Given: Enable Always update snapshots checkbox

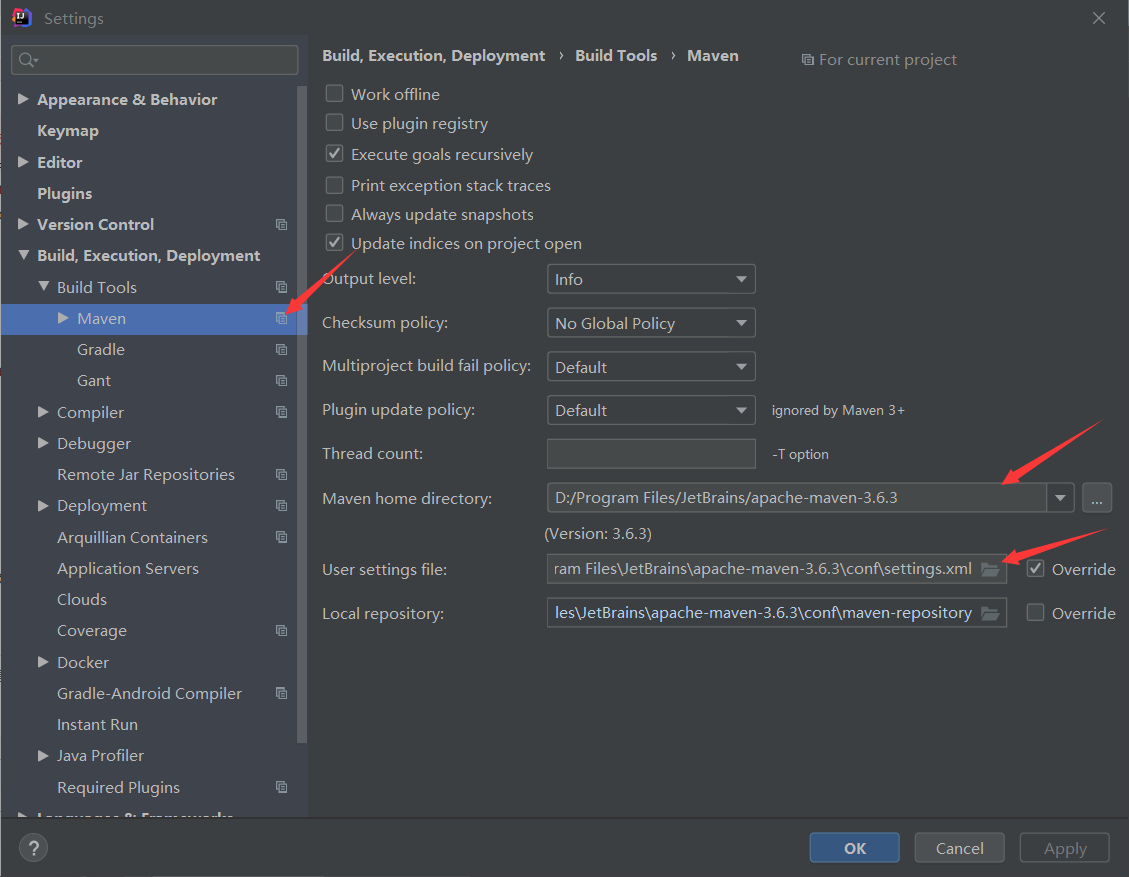Looking at the screenshot, I should click(334, 214).
